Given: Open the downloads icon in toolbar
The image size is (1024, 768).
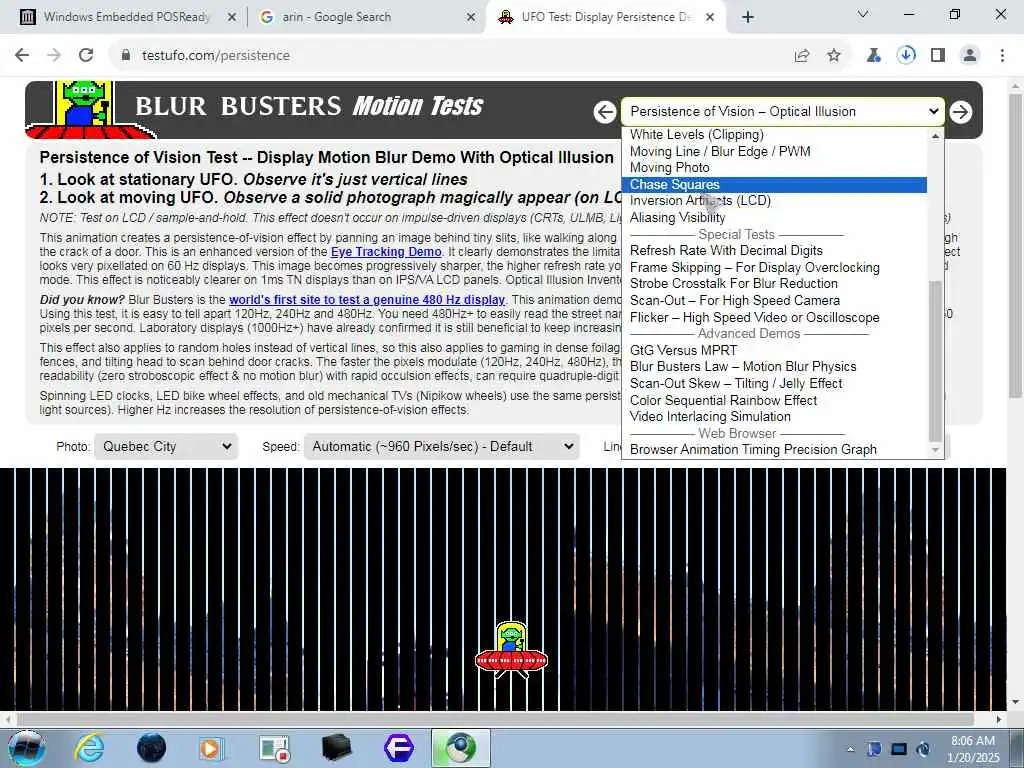Looking at the screenshot, I should click(x=906, y=56).
